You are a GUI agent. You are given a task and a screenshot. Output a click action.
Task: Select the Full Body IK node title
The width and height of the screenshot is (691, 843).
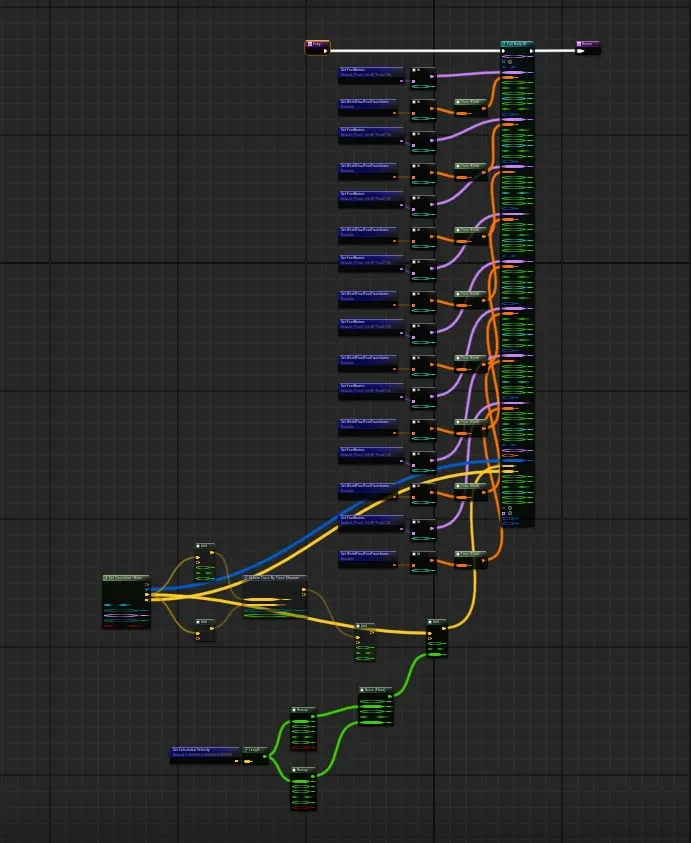(518, 44)
